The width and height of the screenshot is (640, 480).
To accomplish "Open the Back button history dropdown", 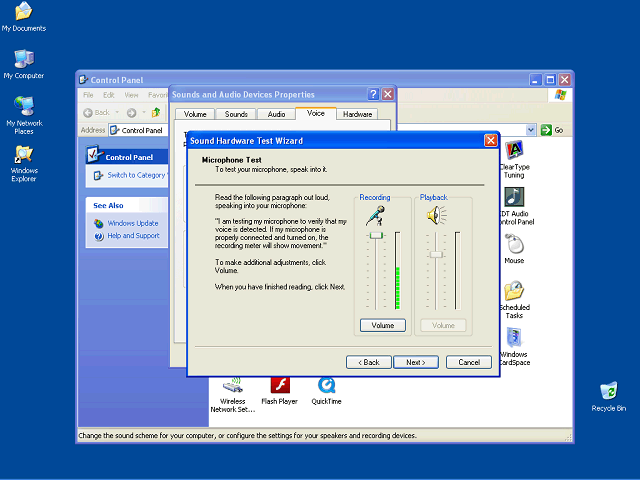I will 117,112.
